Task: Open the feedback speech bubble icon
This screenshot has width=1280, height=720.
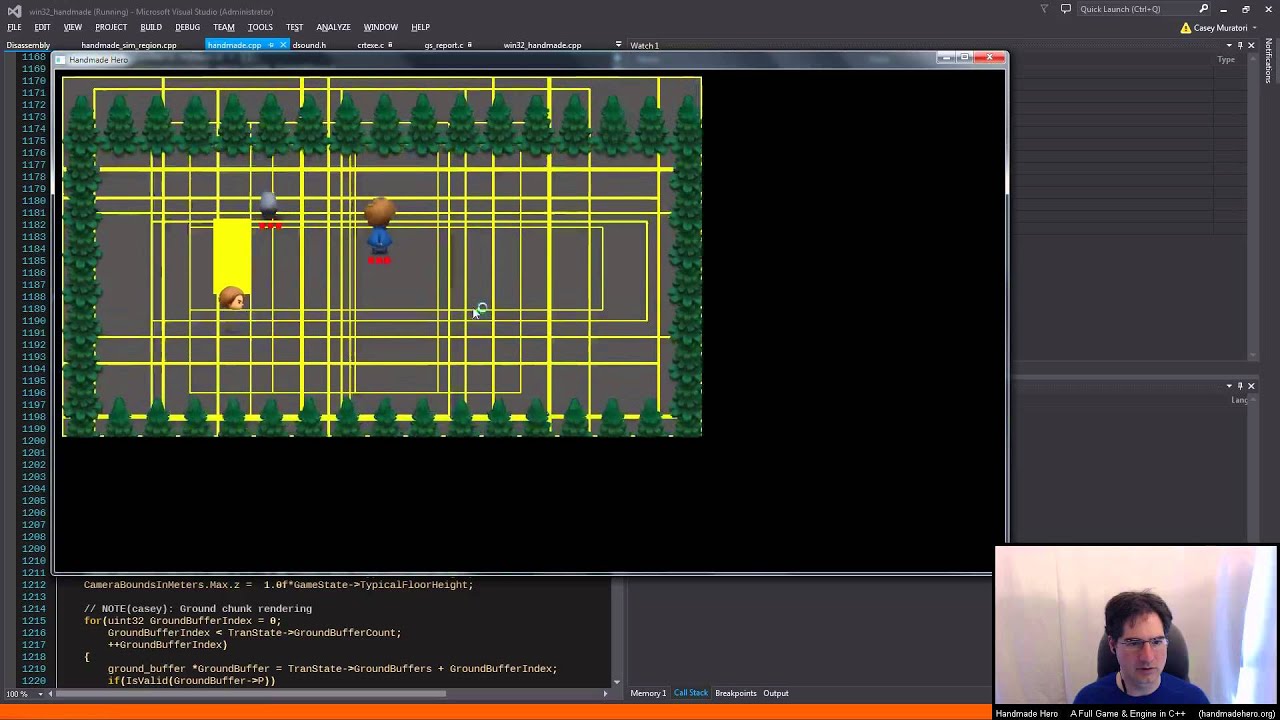Action: pyautogui.click(x=1066, y=9)
